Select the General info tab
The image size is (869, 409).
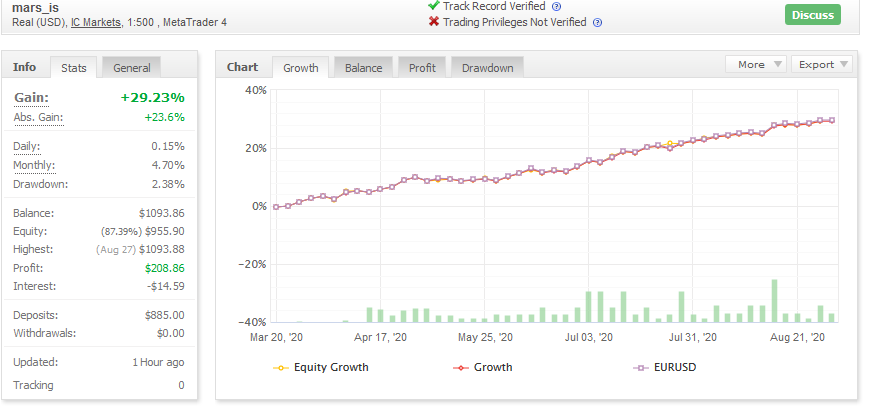(131, 68)
